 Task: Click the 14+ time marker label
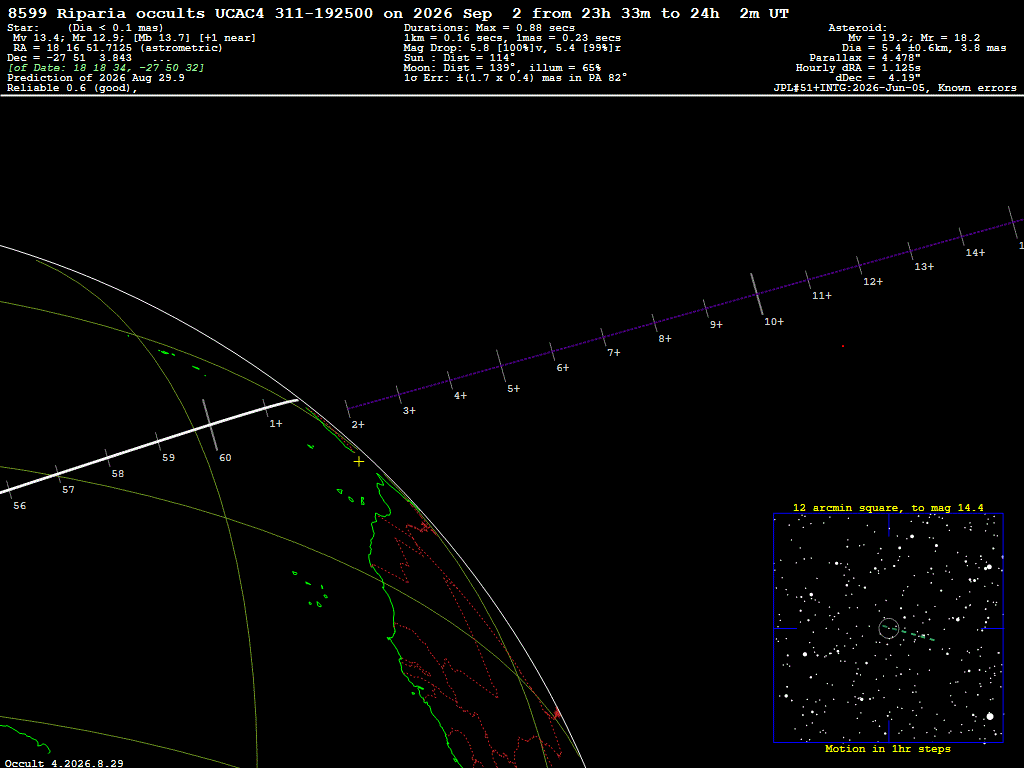[x=975, y=253]
